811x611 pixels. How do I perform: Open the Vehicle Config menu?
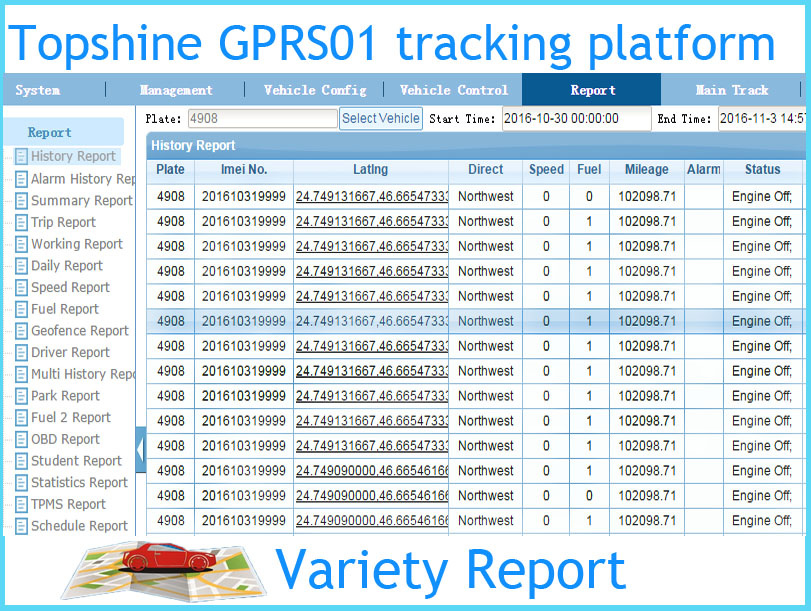(x=315, y=90)
